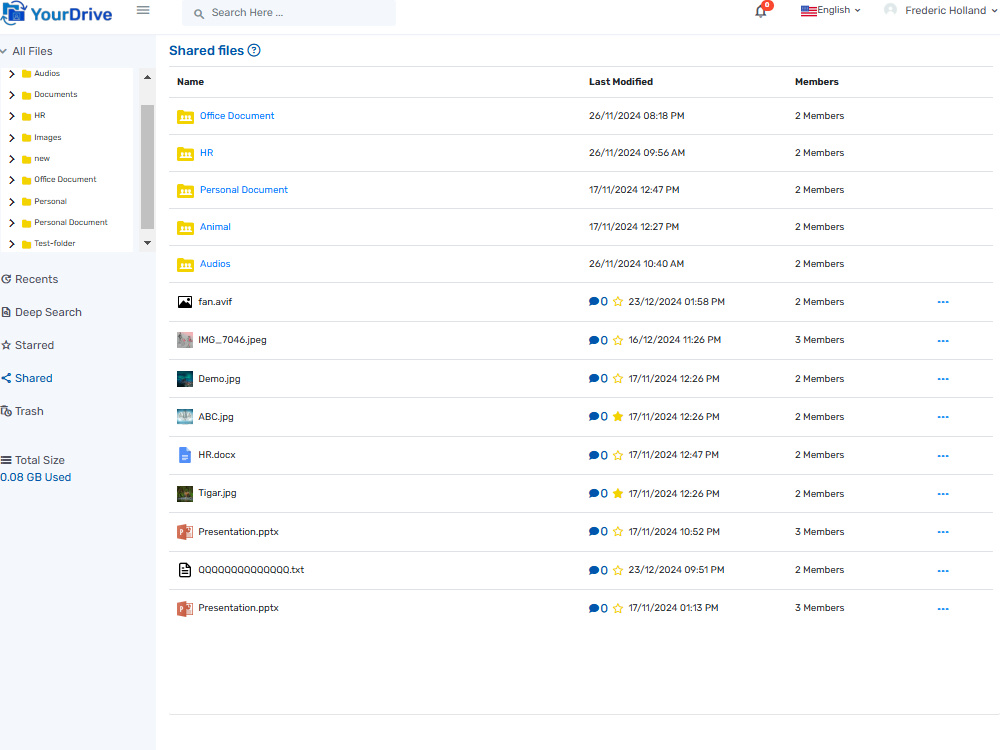
Task: Star the Demo.jpg file
Action: tap(617, 379)
